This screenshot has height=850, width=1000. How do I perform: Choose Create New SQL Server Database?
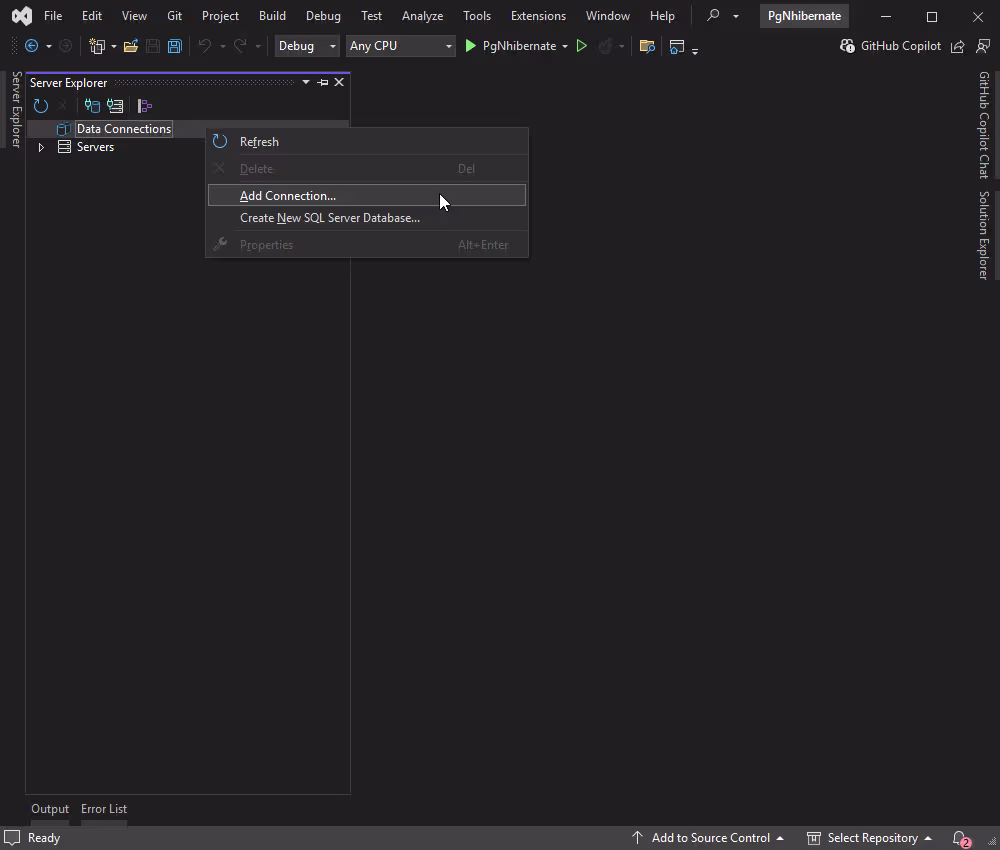click(x=329, y=218)
